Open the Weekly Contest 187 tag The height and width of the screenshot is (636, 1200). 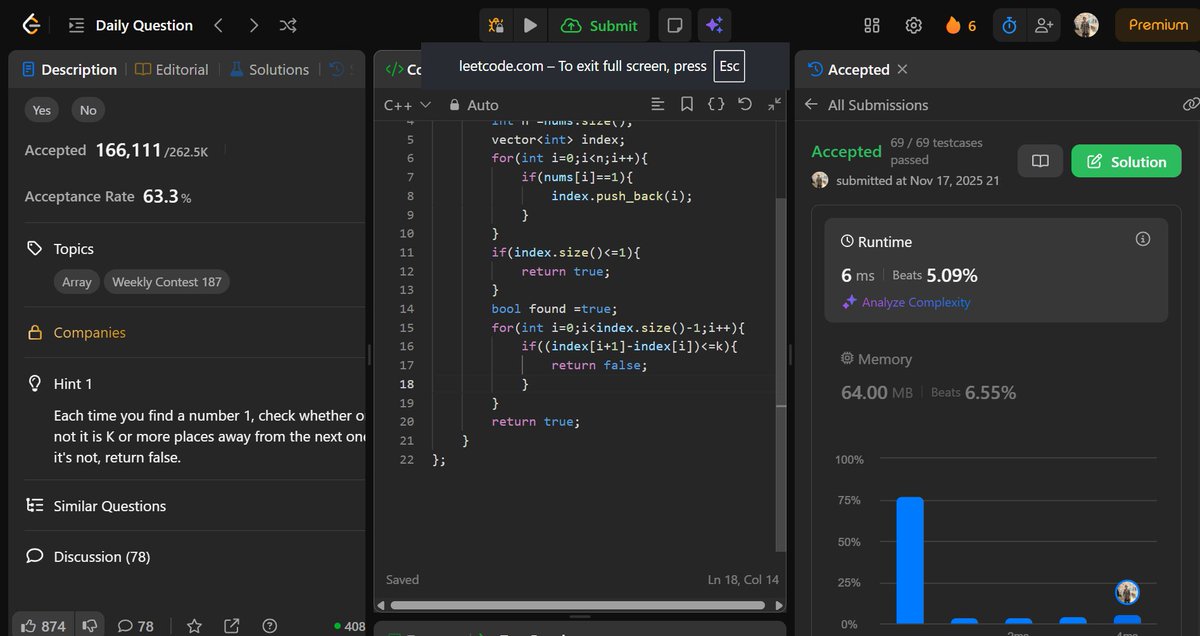(167, 282)
